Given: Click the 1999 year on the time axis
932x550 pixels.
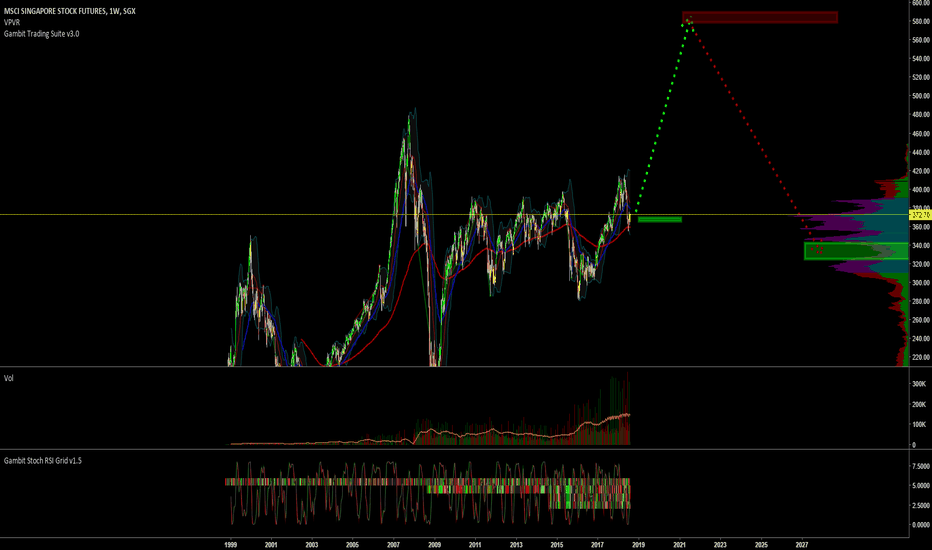Looking at the screenshot, I should point(231,545).
